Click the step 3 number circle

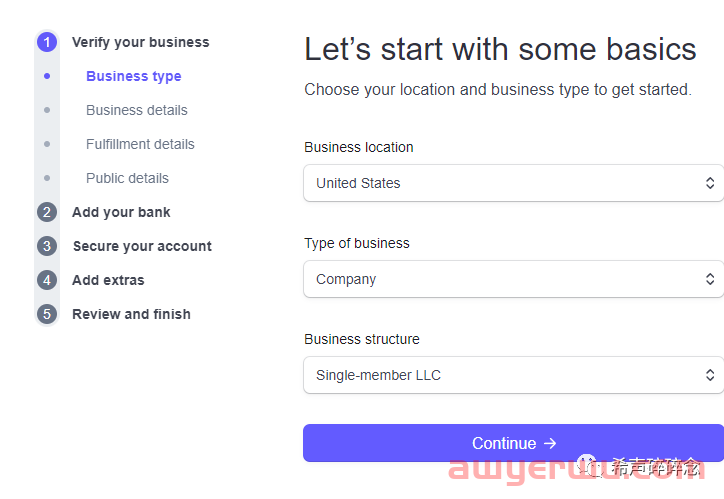(x=47, y=246)
